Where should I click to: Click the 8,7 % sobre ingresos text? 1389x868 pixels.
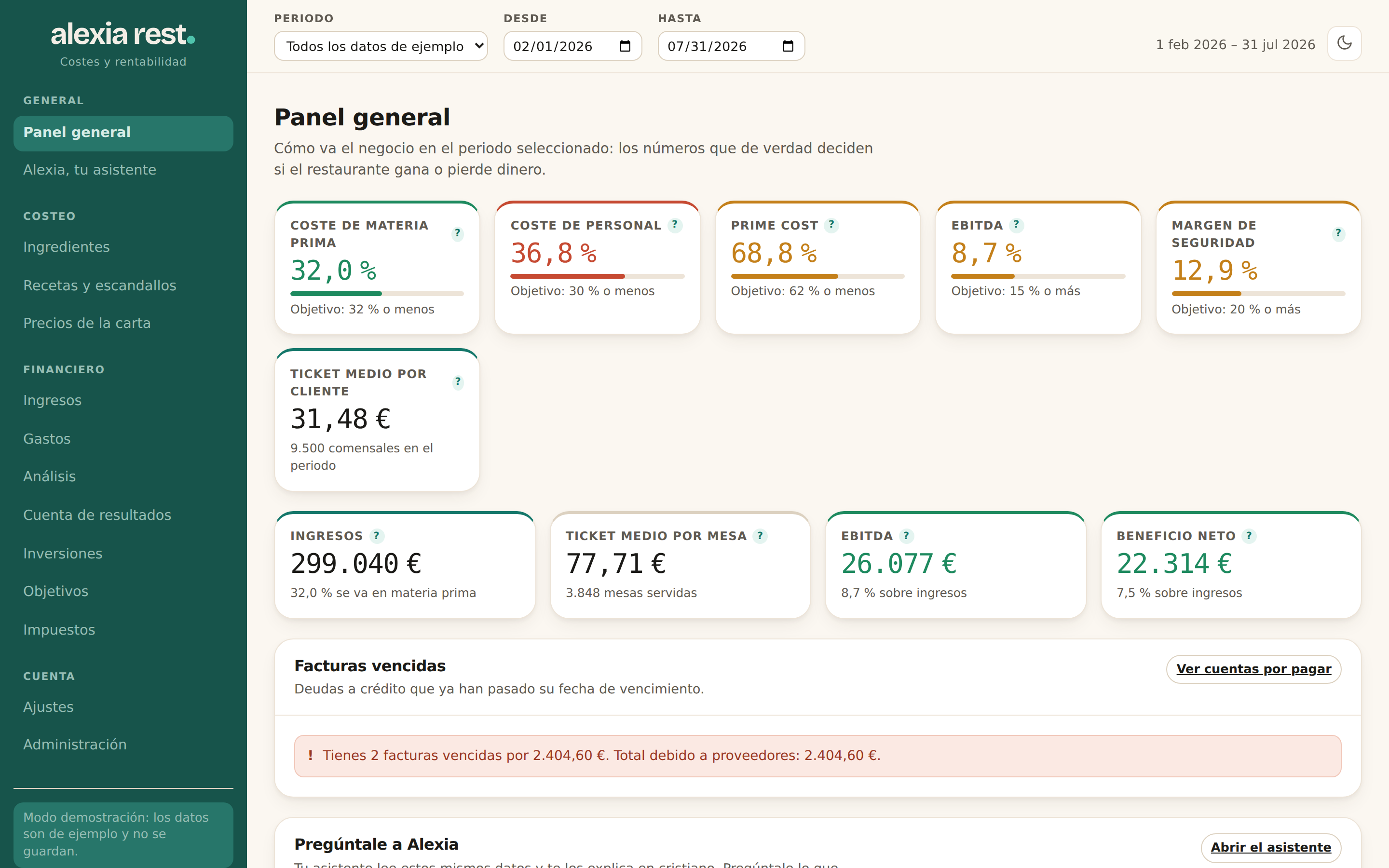pos(904,593)
